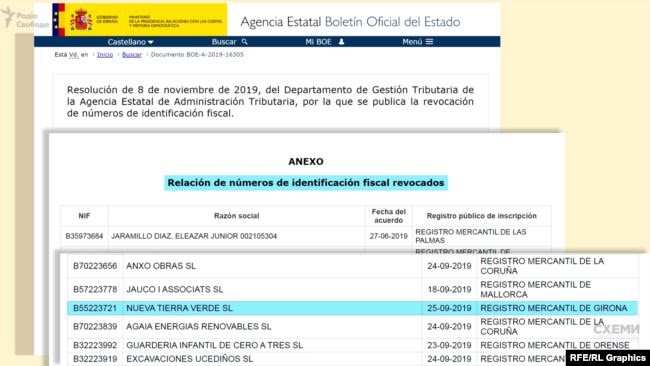Viewport: 650px width, 366px height.
Task: Click the Registro público de inscripción header
Action: (x=482, y=216)
